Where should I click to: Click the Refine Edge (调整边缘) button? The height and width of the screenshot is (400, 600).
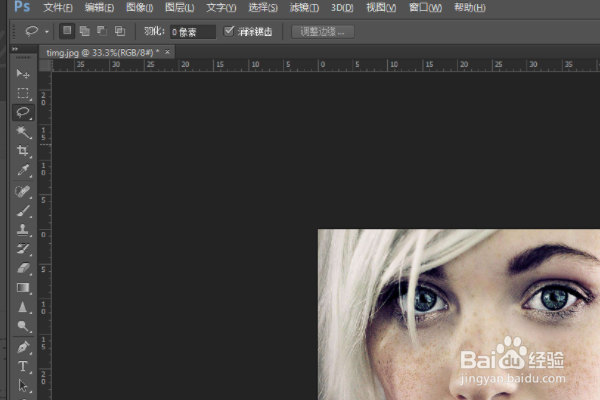click(323, 32)
